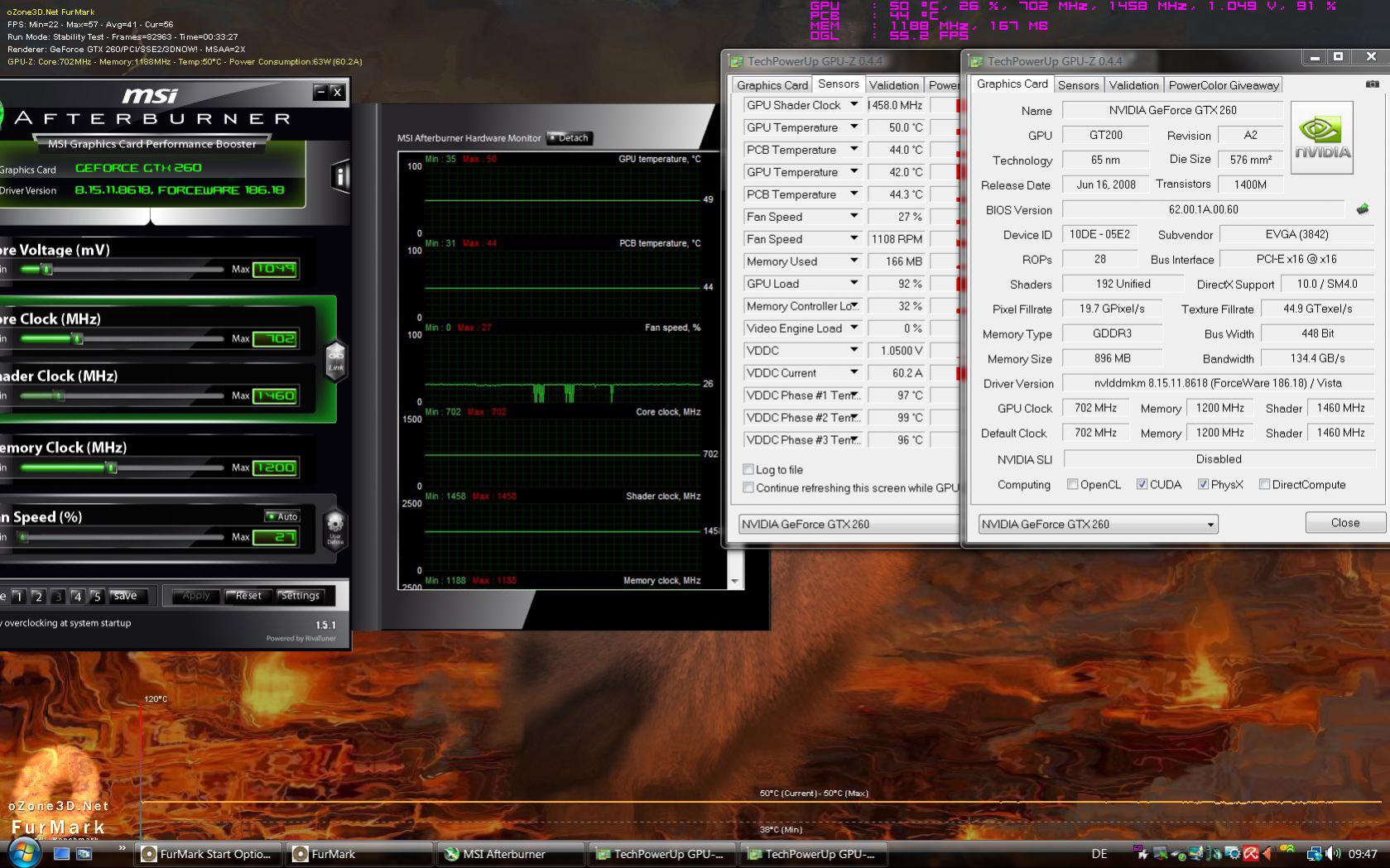Open the network icon in the system tray
The height and width of the screenshot is (868, 1390).
tap(1315, 853)
